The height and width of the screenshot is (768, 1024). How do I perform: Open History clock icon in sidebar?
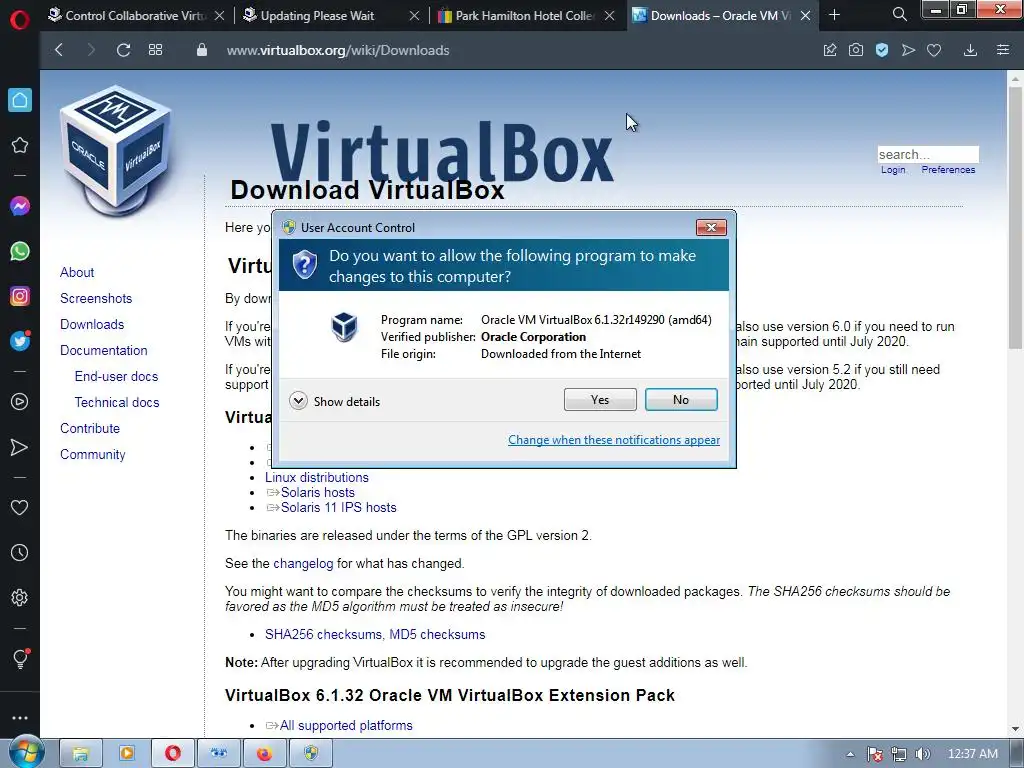click(x=20, y=552)
